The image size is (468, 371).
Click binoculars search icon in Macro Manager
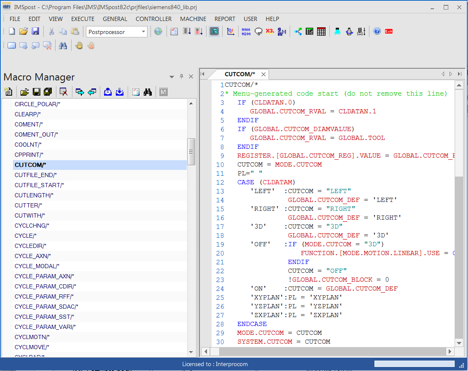coord(148,92)
